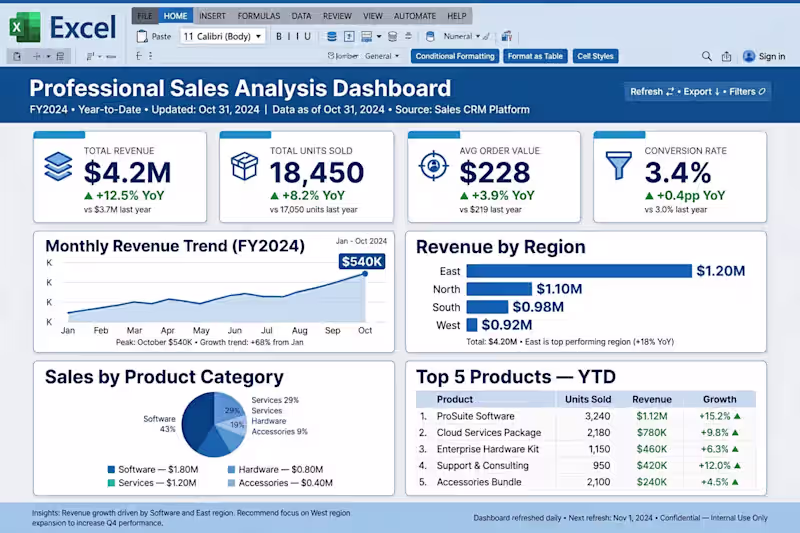
Task: Click the table layout icon in the ribbon
Action: (x=366, y=36)
